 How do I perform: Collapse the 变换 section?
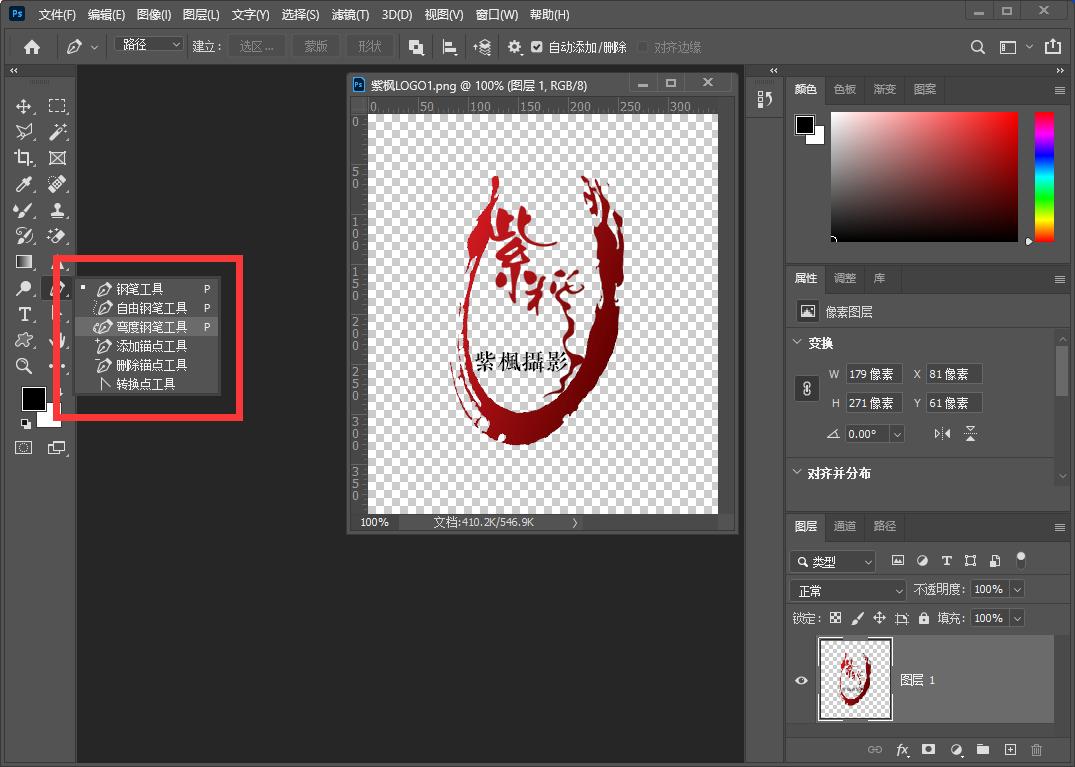click(x=797, y=342)
